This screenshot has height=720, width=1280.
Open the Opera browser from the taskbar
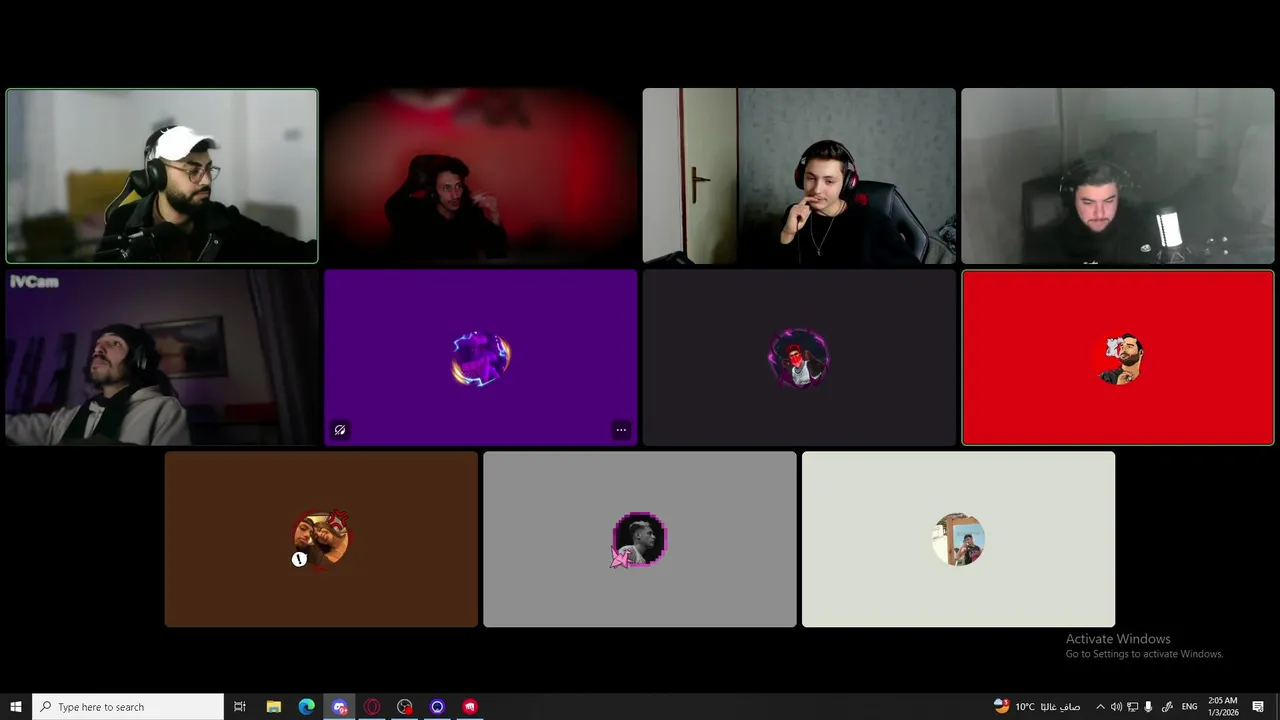[x=372, y=707]
